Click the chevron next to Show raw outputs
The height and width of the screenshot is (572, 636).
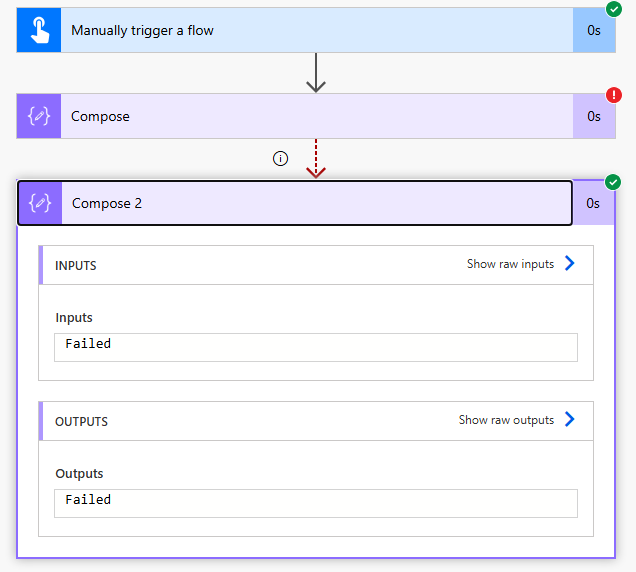tap(570, 420)
